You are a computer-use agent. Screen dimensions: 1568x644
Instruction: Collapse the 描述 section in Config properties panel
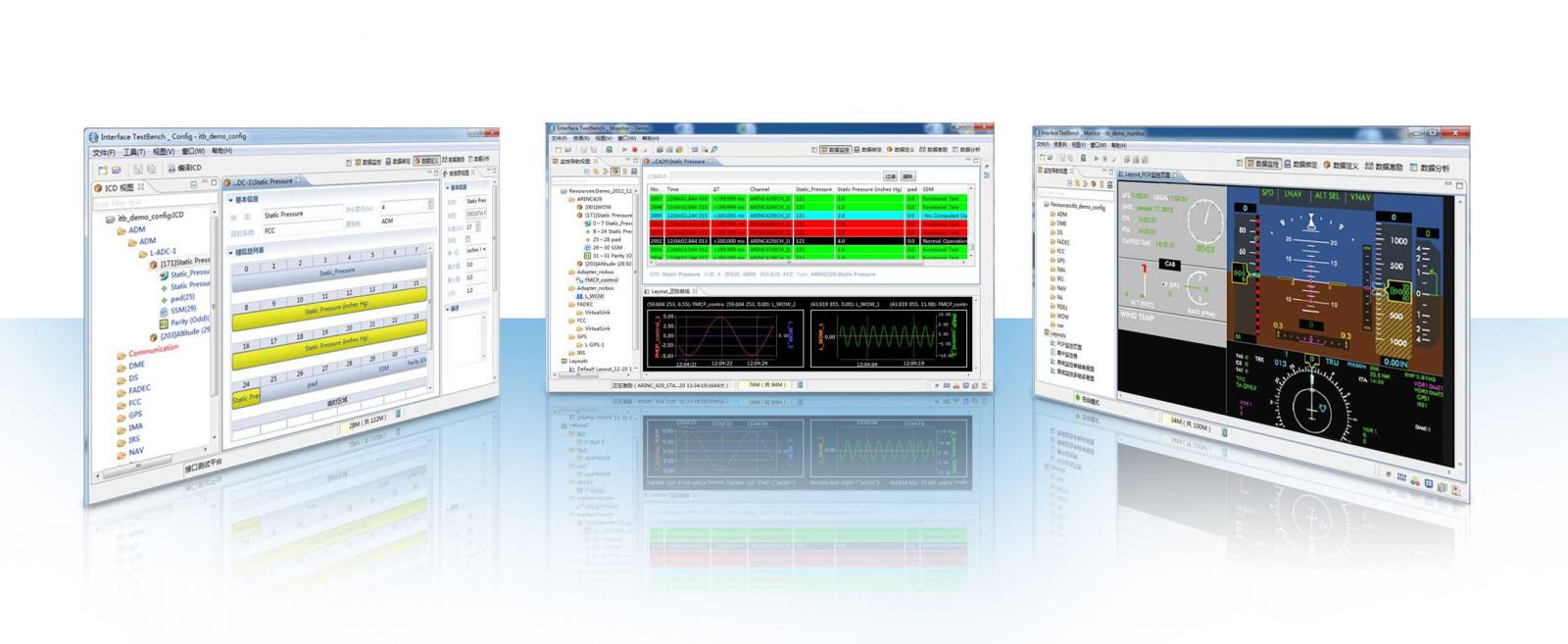pyautogui.click(x=447, y=310)
